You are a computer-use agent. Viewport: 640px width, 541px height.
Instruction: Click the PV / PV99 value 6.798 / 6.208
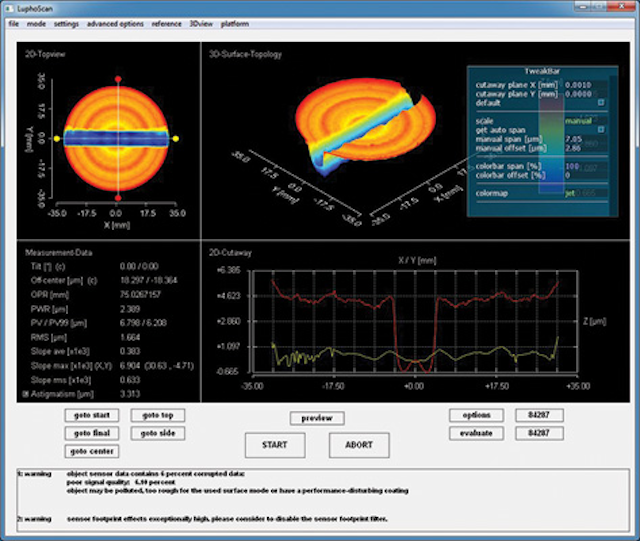click(143, 323)
